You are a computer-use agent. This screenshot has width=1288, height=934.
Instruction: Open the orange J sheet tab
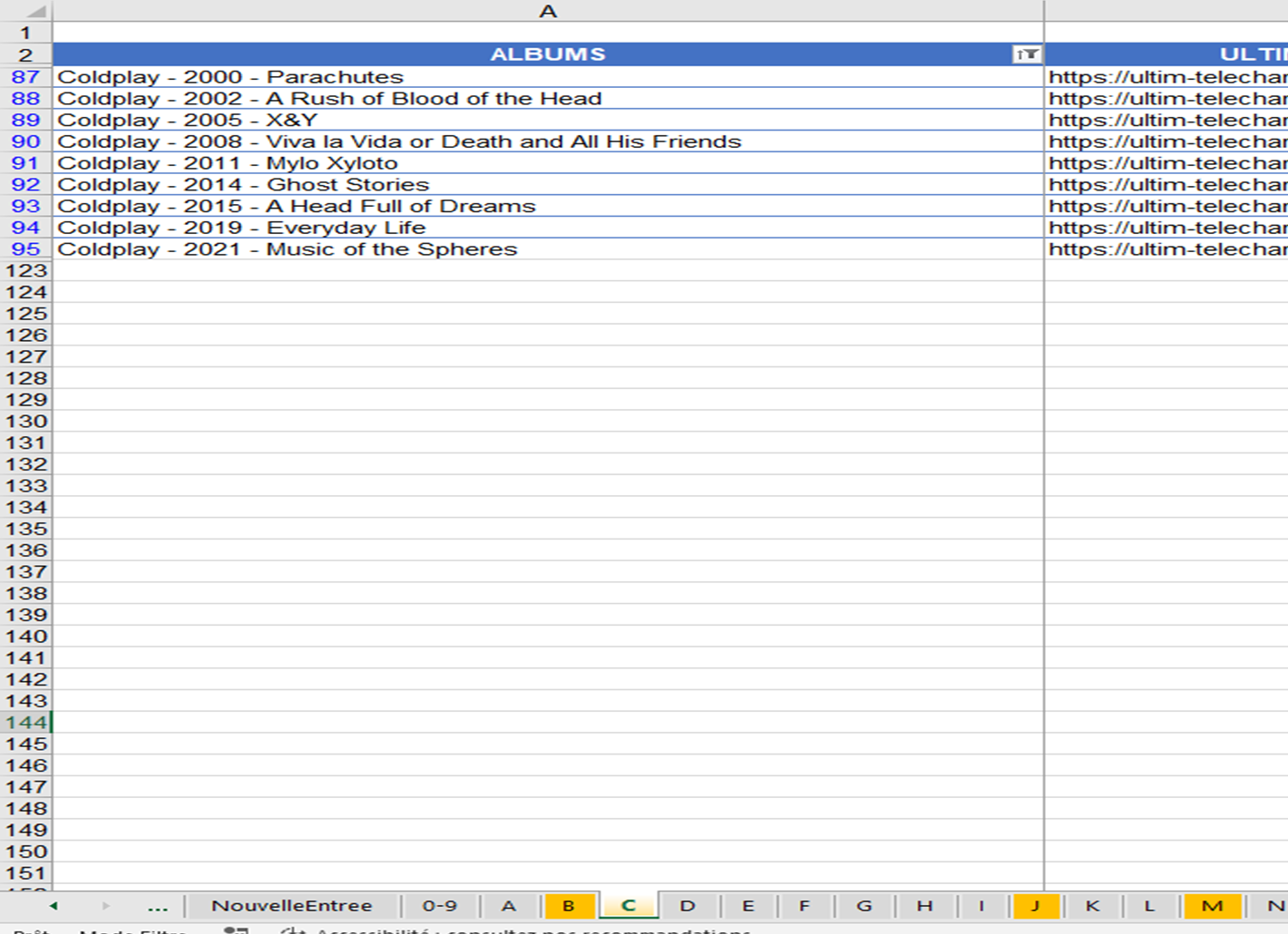[1035, 906]
